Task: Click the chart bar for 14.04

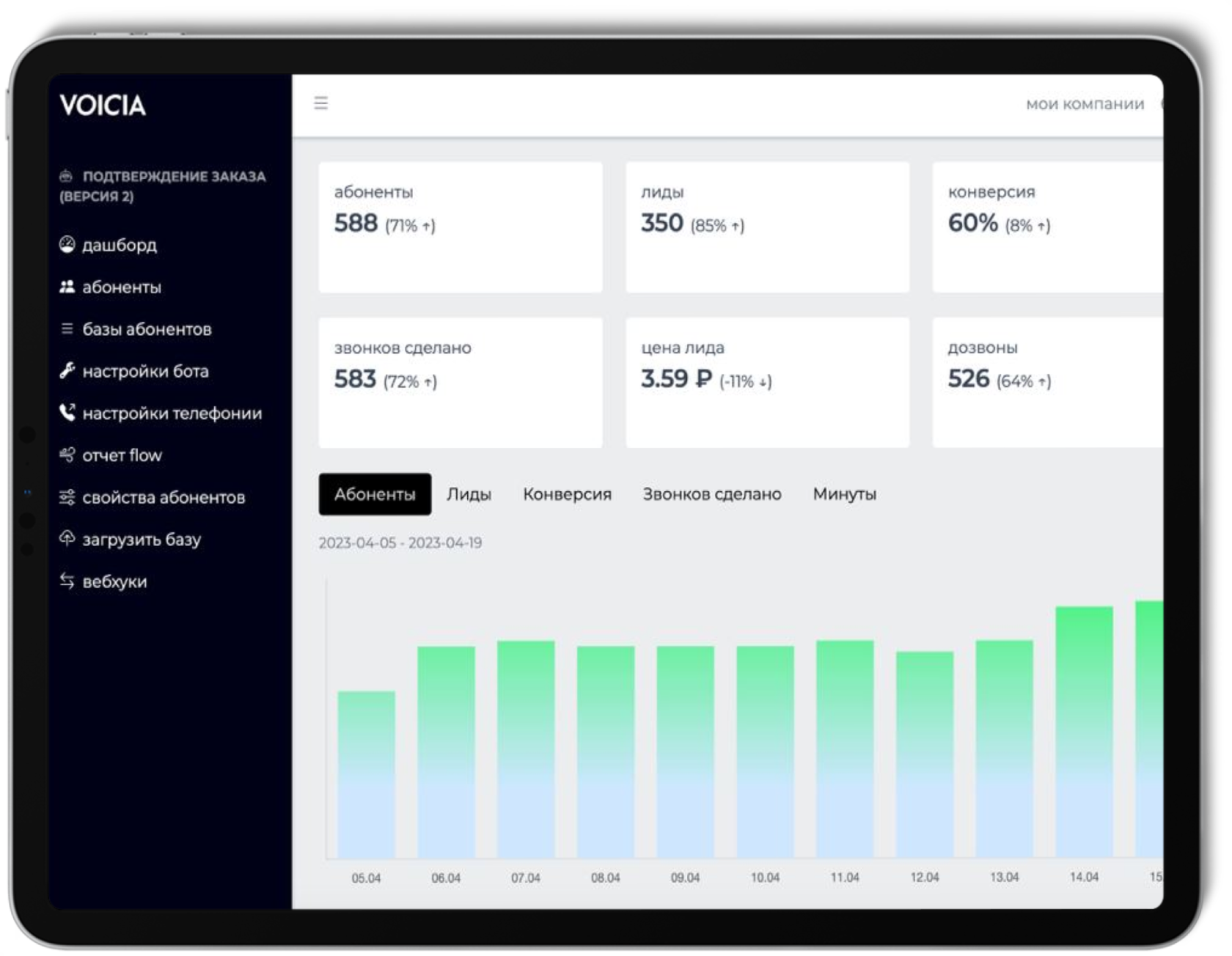Action: click(1085, 732)
